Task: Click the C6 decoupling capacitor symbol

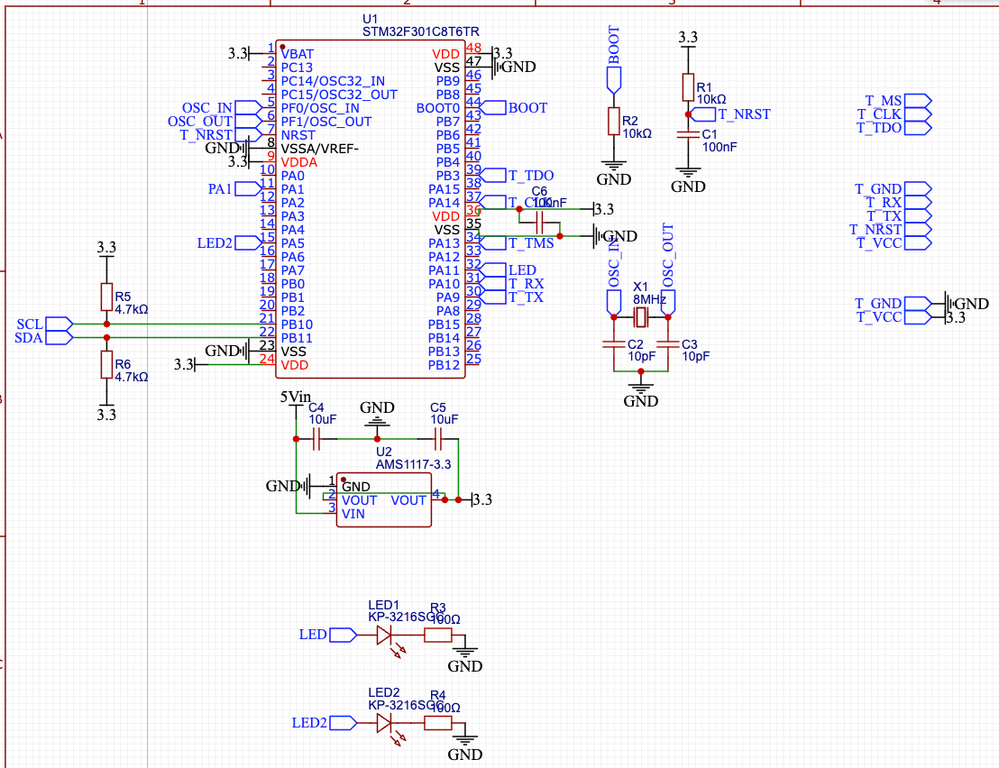Action: click(540, 223)
